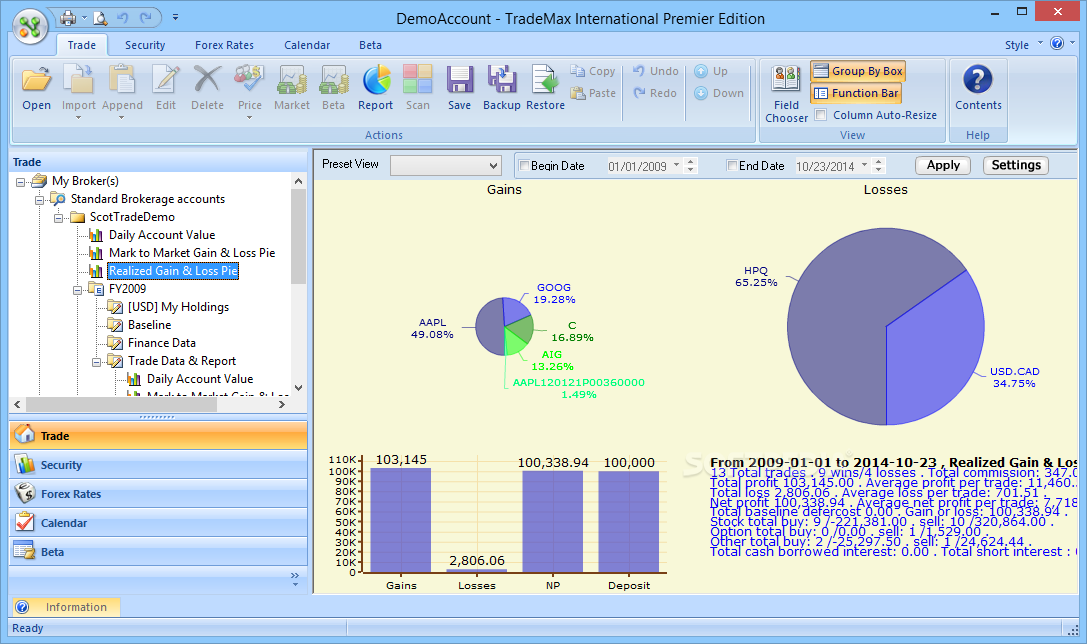Enable the End Date checkbox
1087x644 pixels.
pyautogui.click(x=731, y=165)
